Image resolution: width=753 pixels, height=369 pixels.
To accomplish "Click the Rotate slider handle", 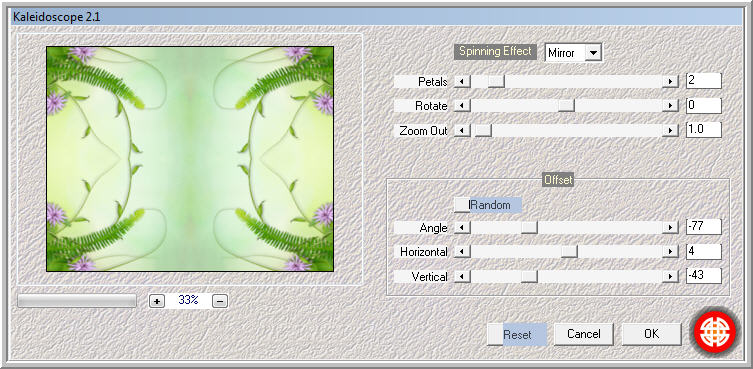I will (566, 105).
